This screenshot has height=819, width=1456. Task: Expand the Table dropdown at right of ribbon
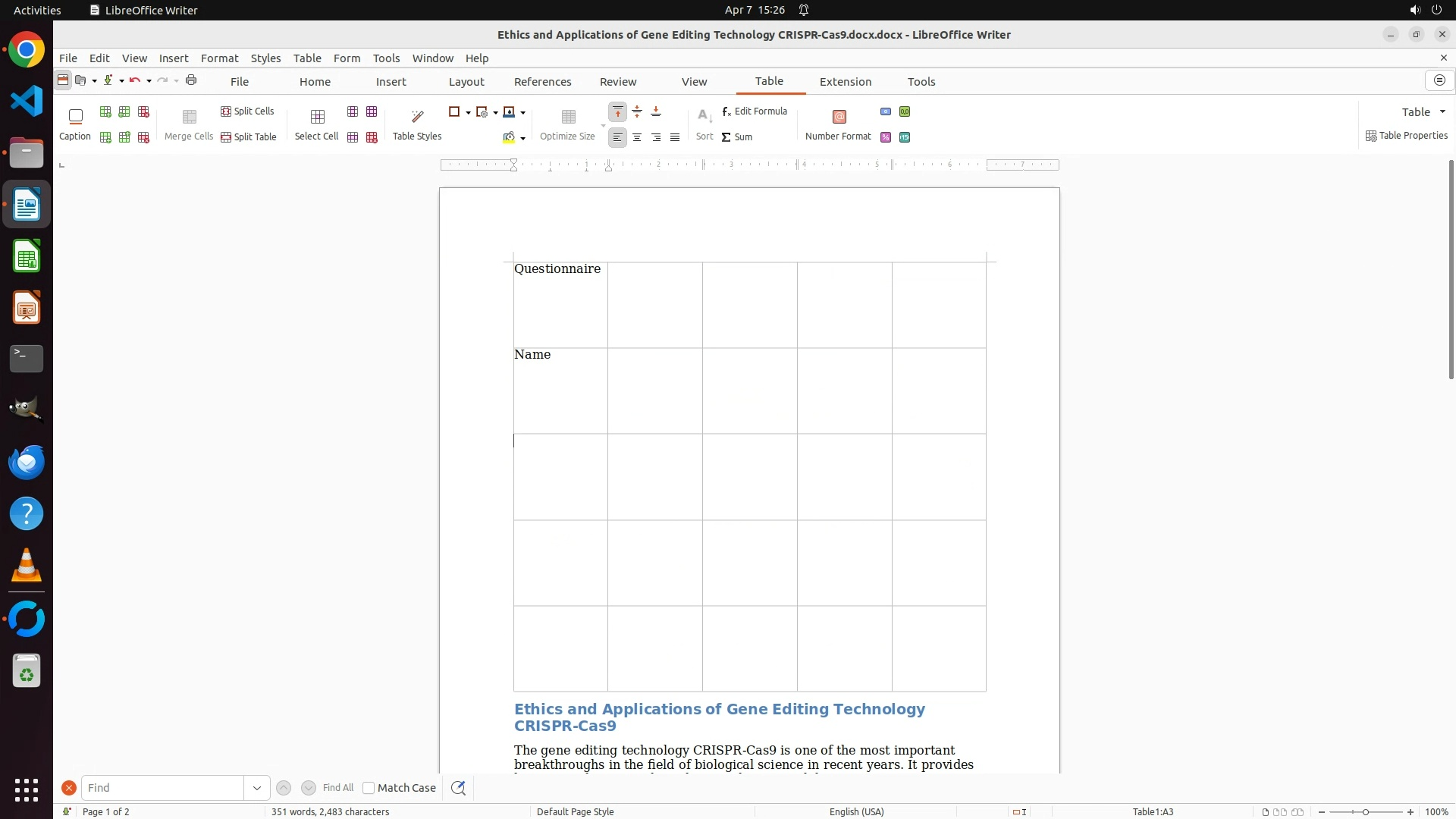1442,112
